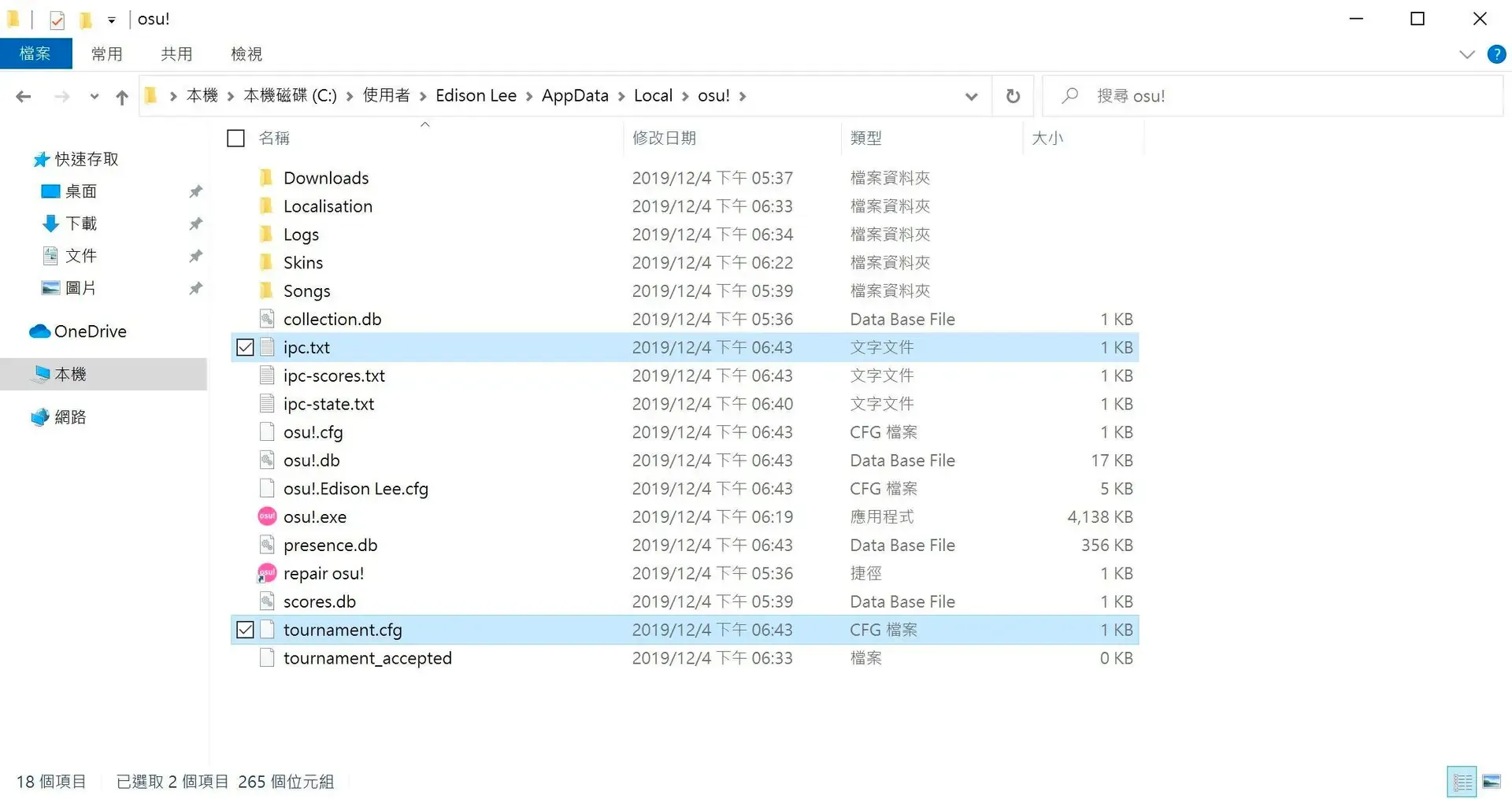Open the 檔案 menu tab

(35, 54)
